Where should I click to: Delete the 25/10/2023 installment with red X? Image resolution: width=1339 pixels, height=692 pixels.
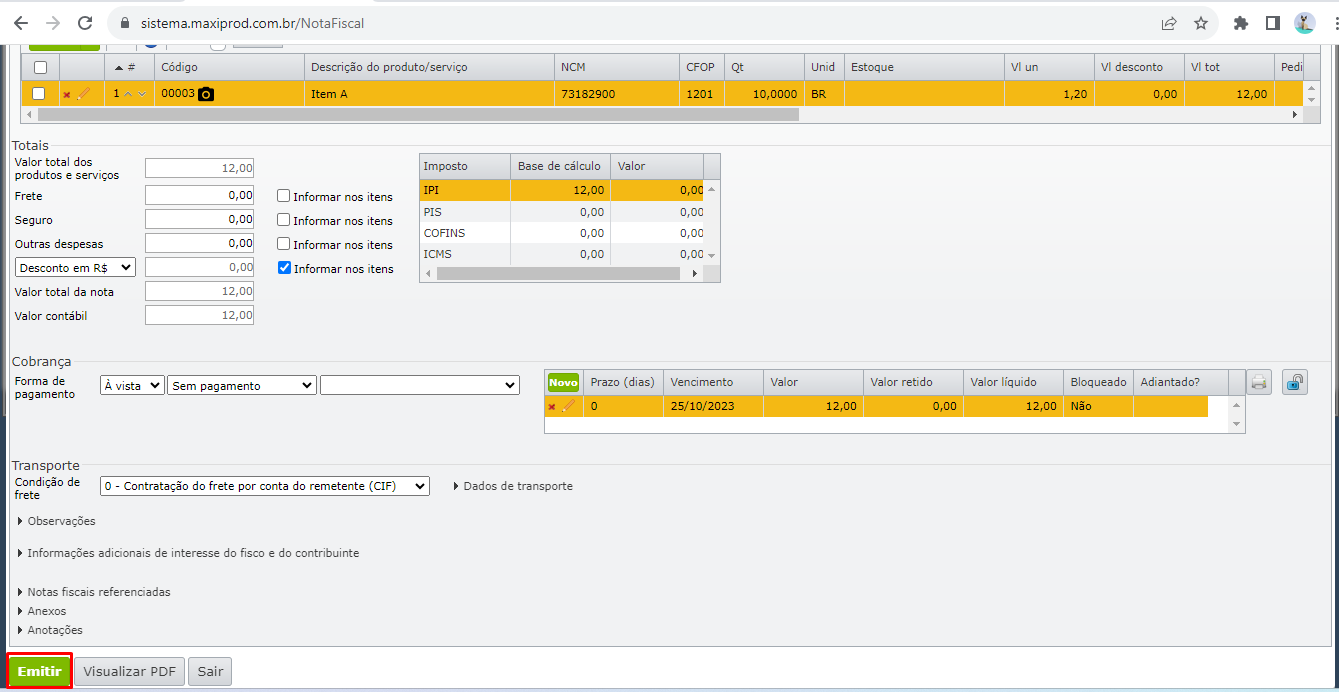(x=551, y=407)
